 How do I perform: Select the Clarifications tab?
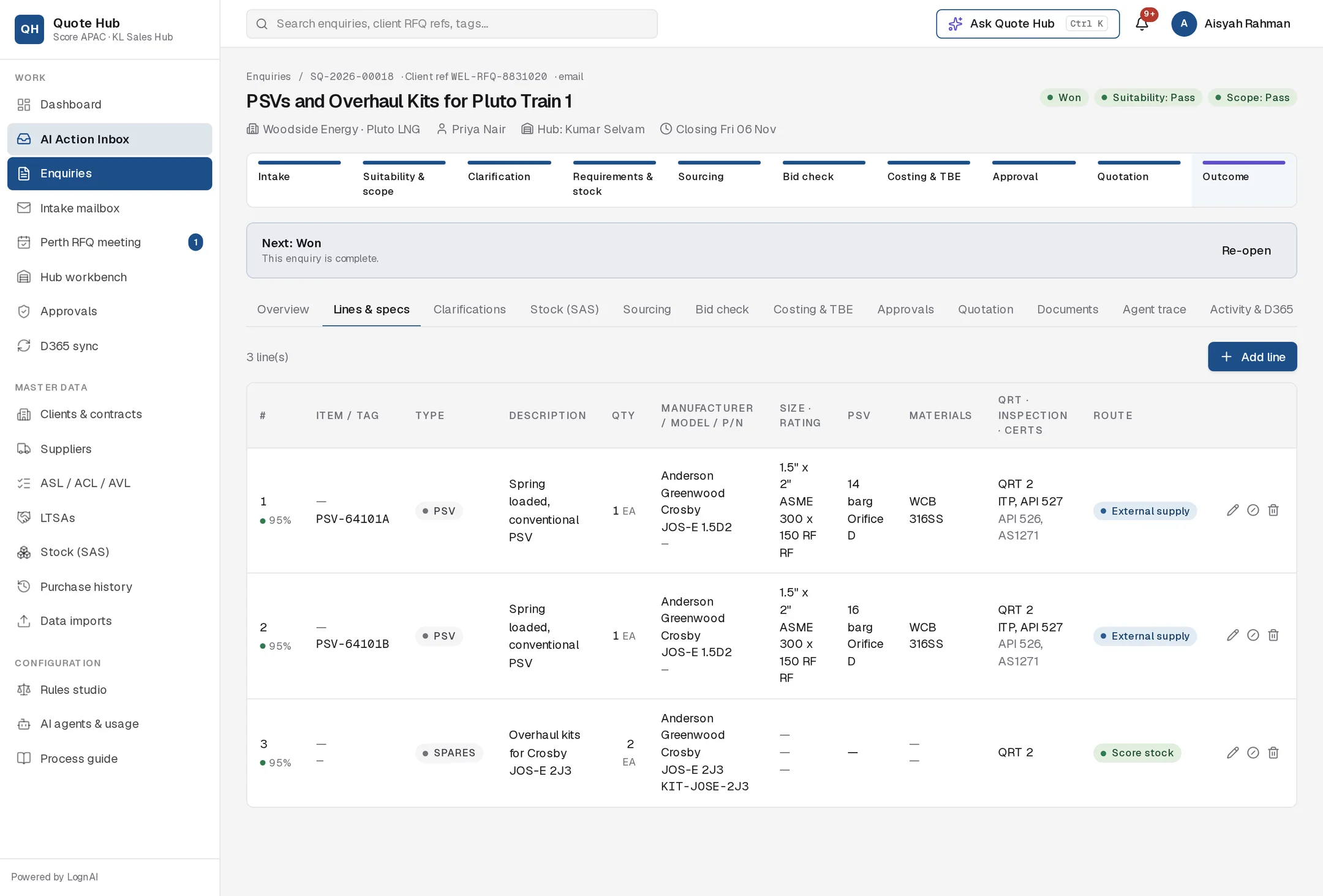pyautogui.click(x=469, y=309)
